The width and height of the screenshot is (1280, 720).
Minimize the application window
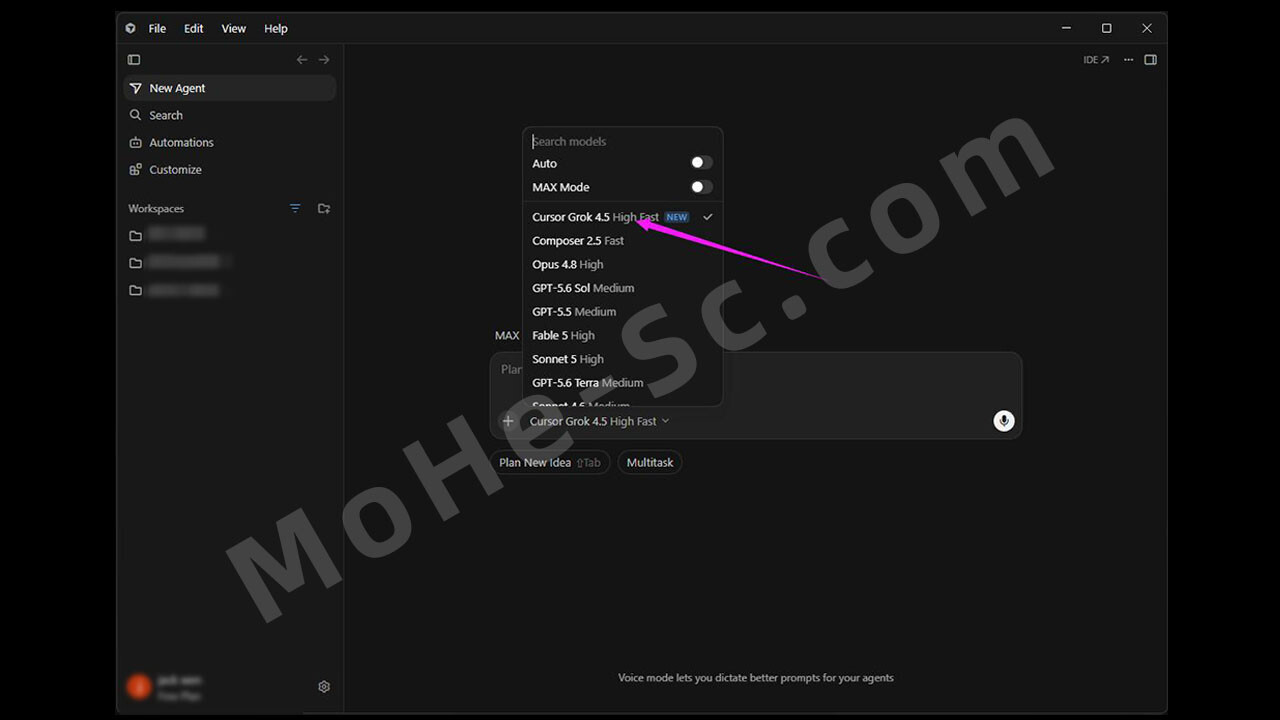[x=1066, y=28]
